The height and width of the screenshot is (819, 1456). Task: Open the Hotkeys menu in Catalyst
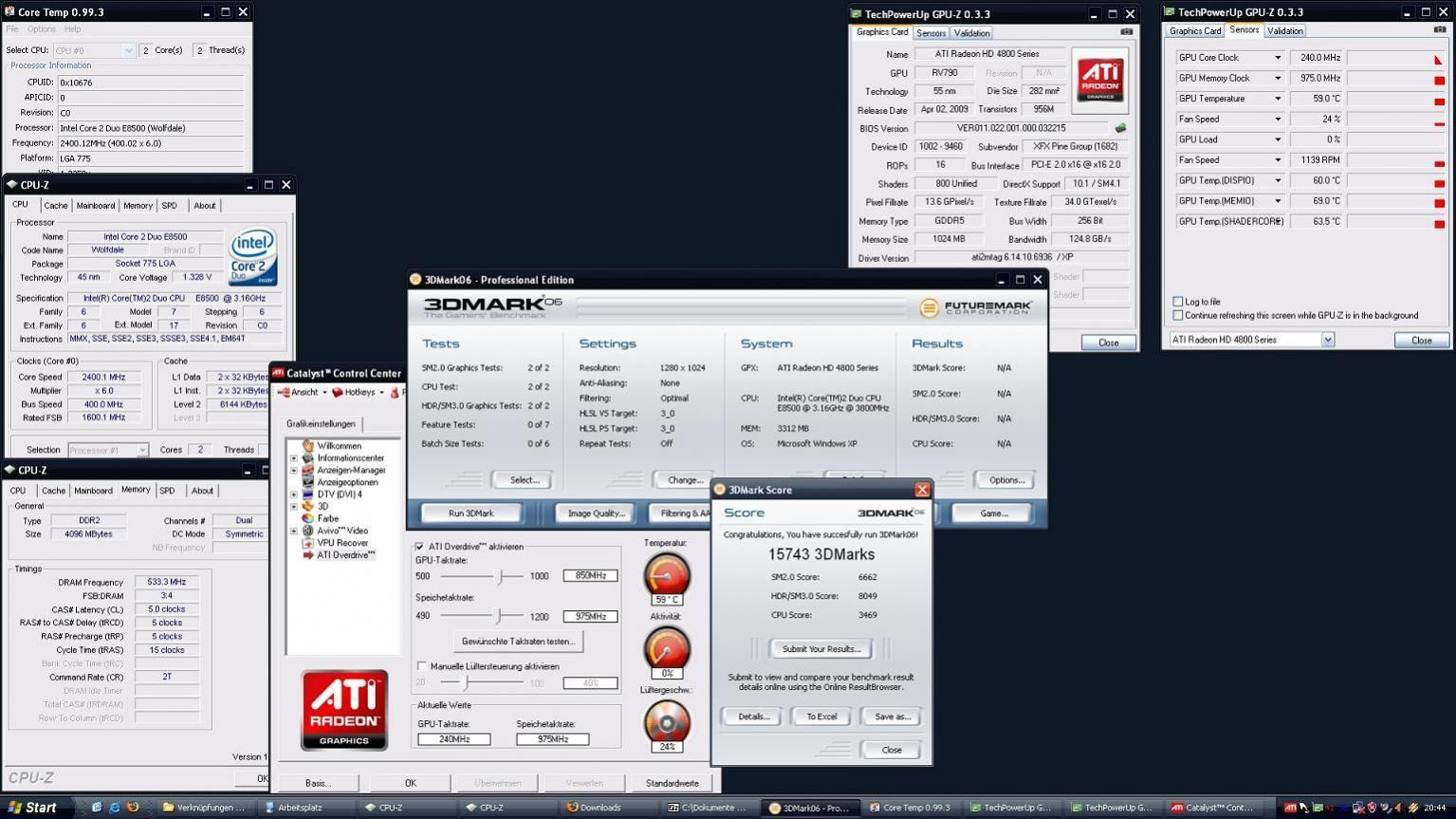coord(359,392)
